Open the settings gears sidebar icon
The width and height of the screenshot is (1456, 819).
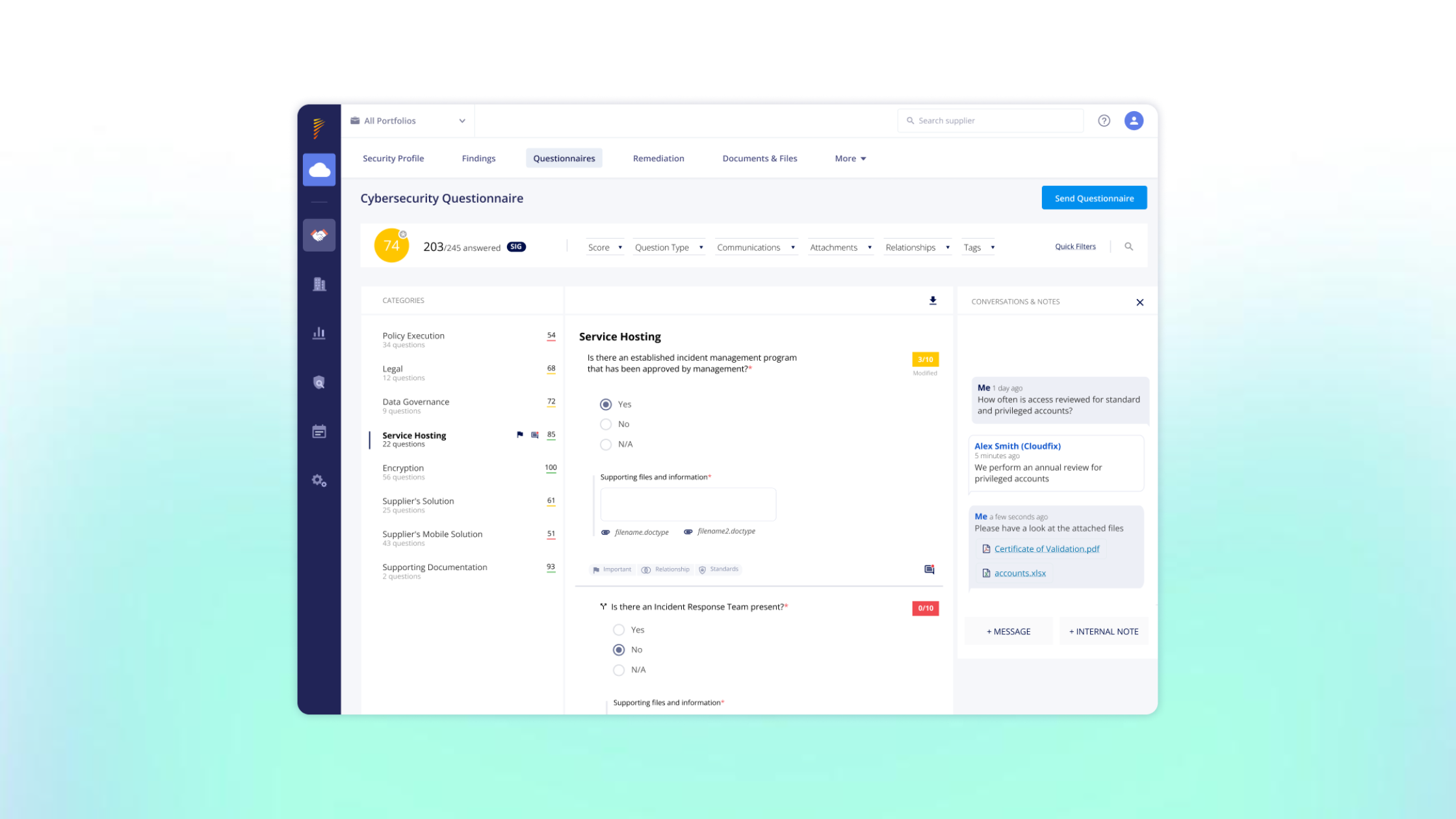(x=319, y=480)
